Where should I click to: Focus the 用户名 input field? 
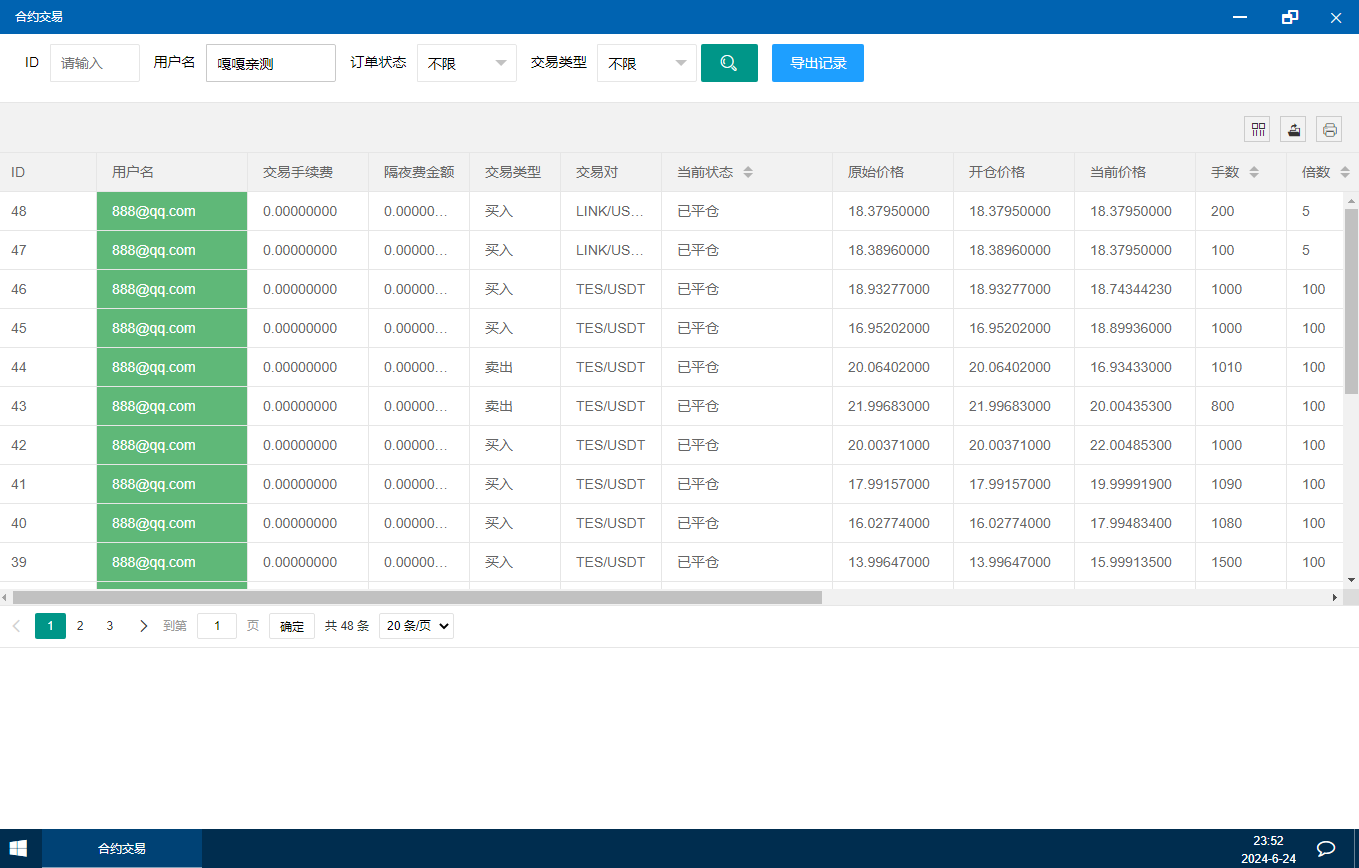click(x=270, y=63)
